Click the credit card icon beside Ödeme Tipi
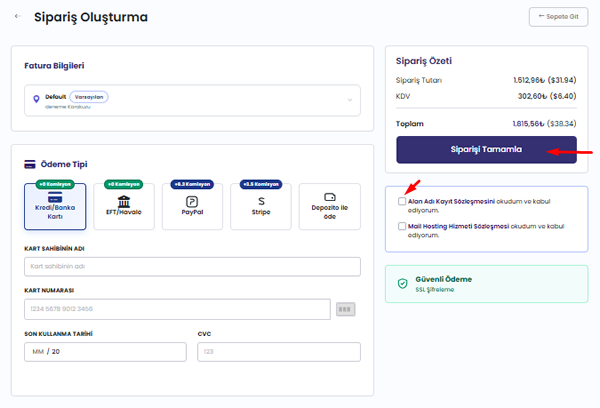The height and width of the screenshot is (408, 600). [x=30, y=164]
